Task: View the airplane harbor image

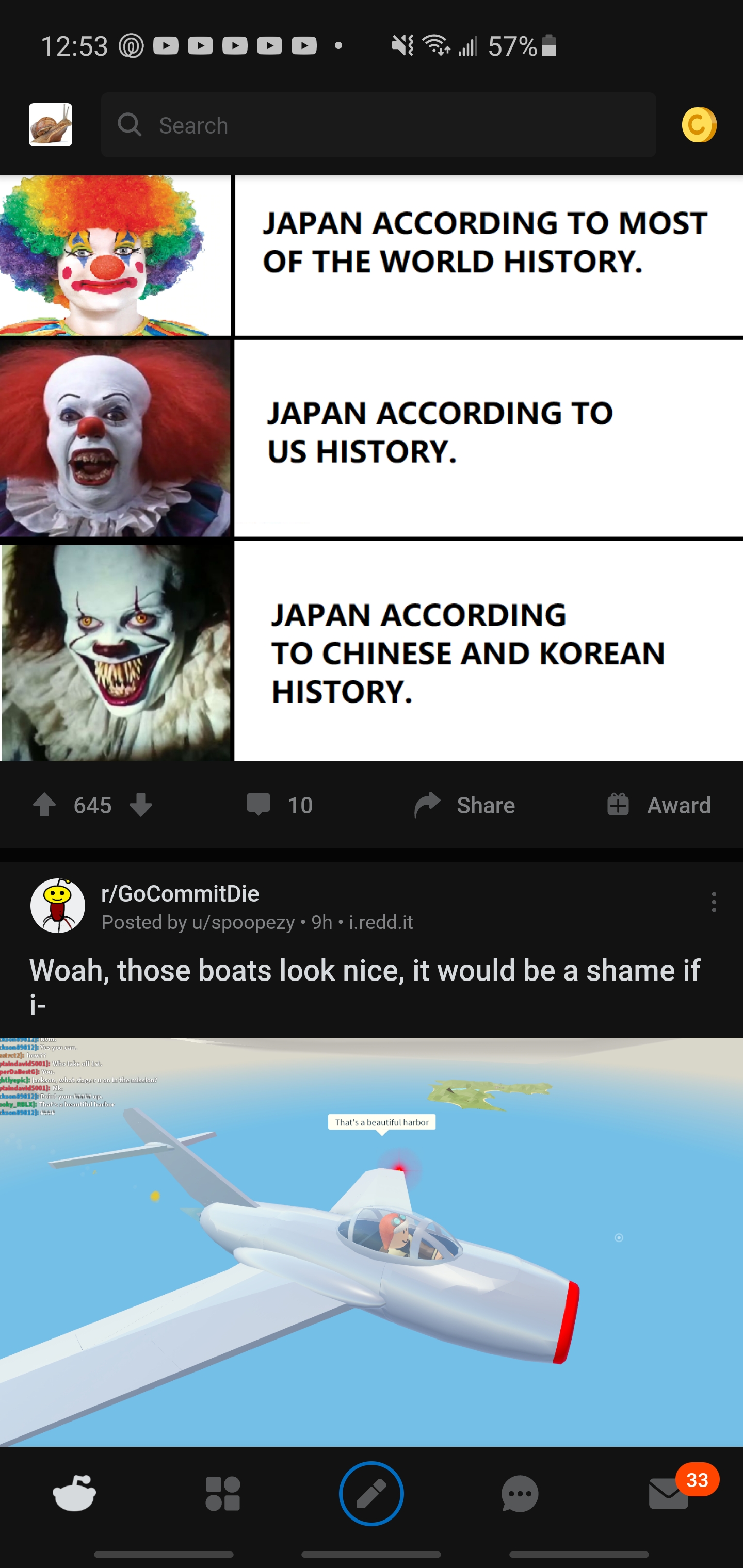Action: click(372, 1242)
